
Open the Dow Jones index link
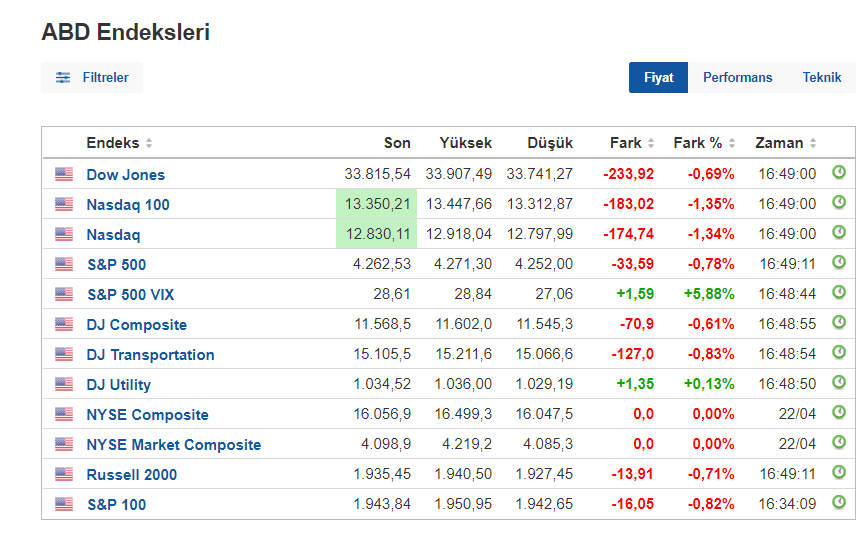click(125, 174)
